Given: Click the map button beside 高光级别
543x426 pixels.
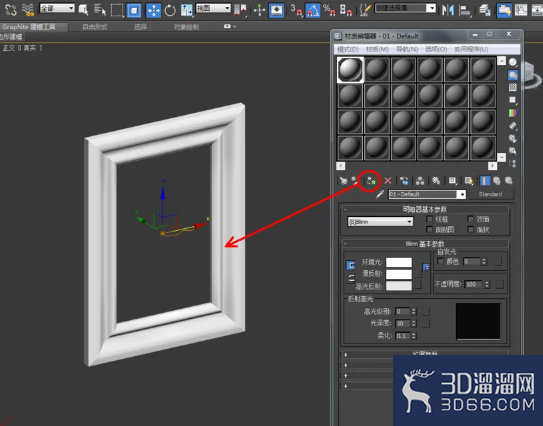Looking at the screenshot, I should click(426, 311).
